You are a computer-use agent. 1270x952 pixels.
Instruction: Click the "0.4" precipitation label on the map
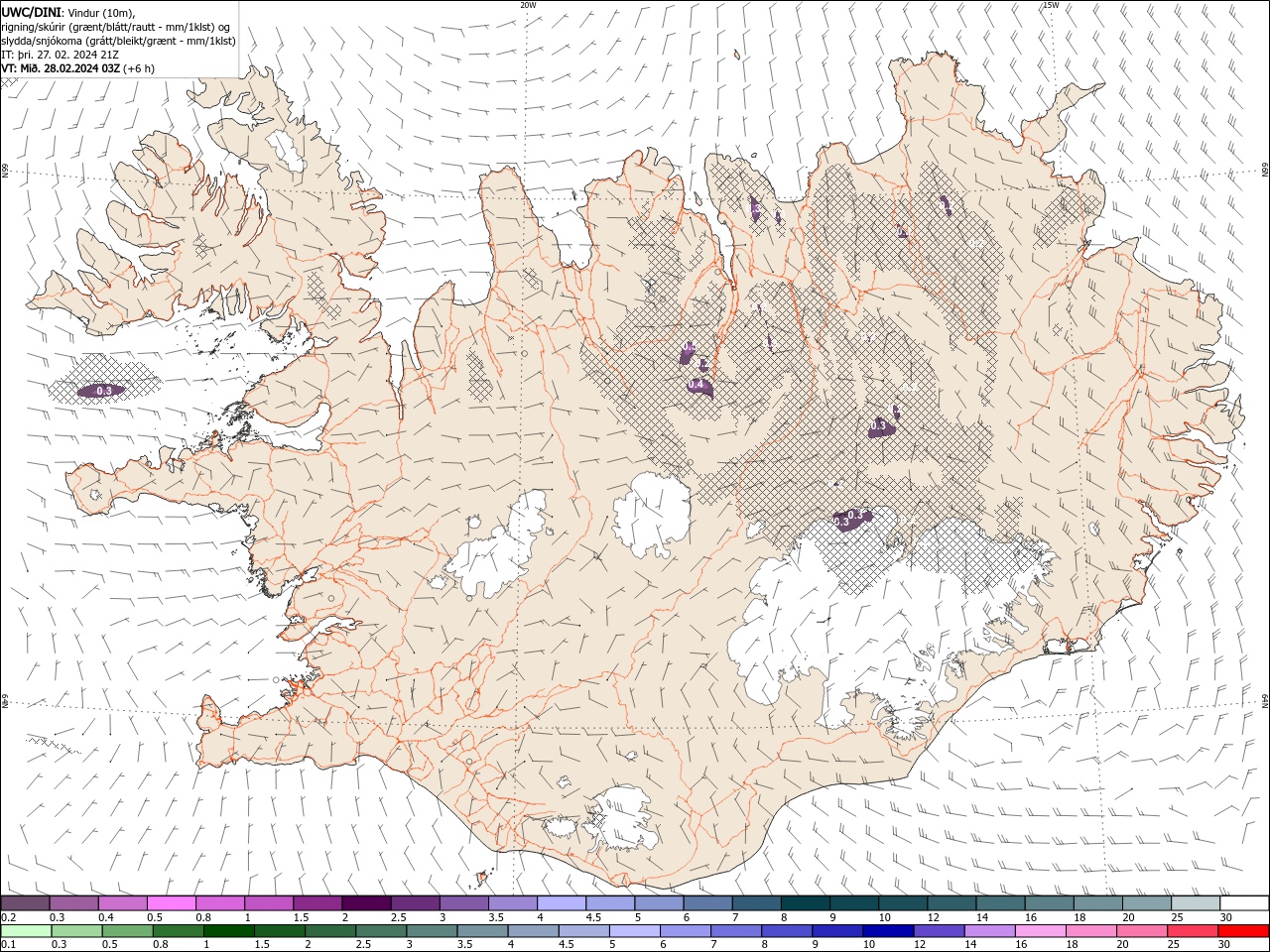(x=696, y=385)
